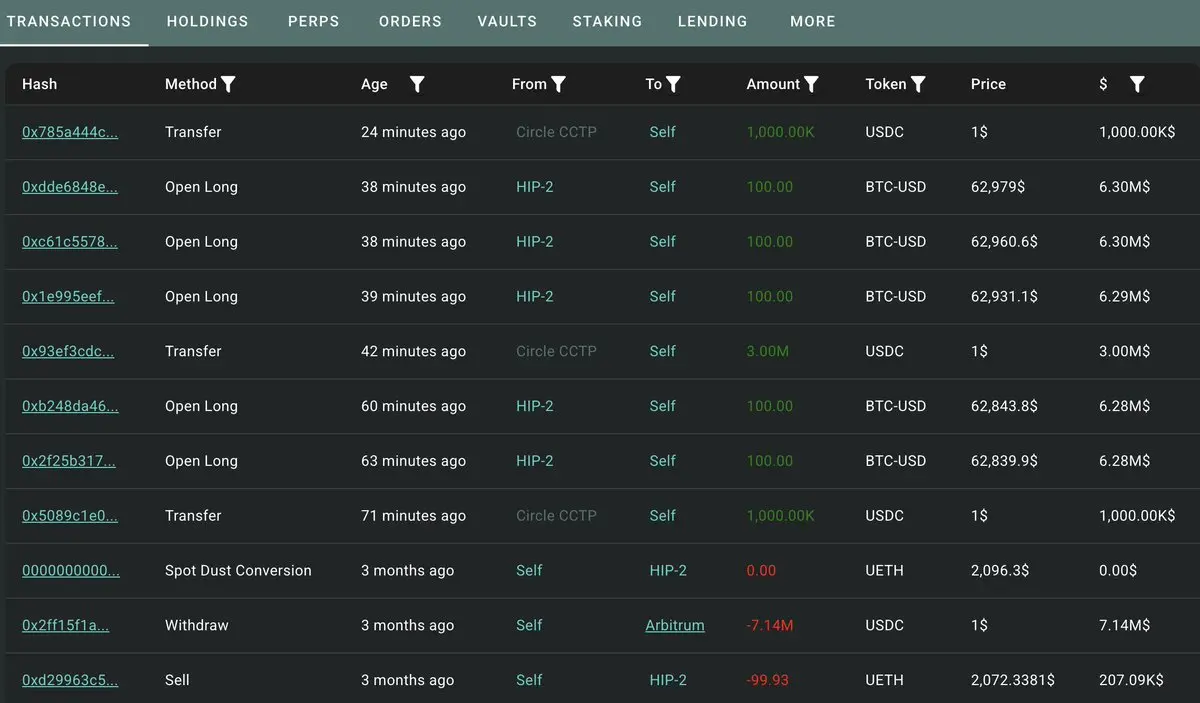Open the $ value column filter icon
1200x703 pixels.
[1137, 84]
